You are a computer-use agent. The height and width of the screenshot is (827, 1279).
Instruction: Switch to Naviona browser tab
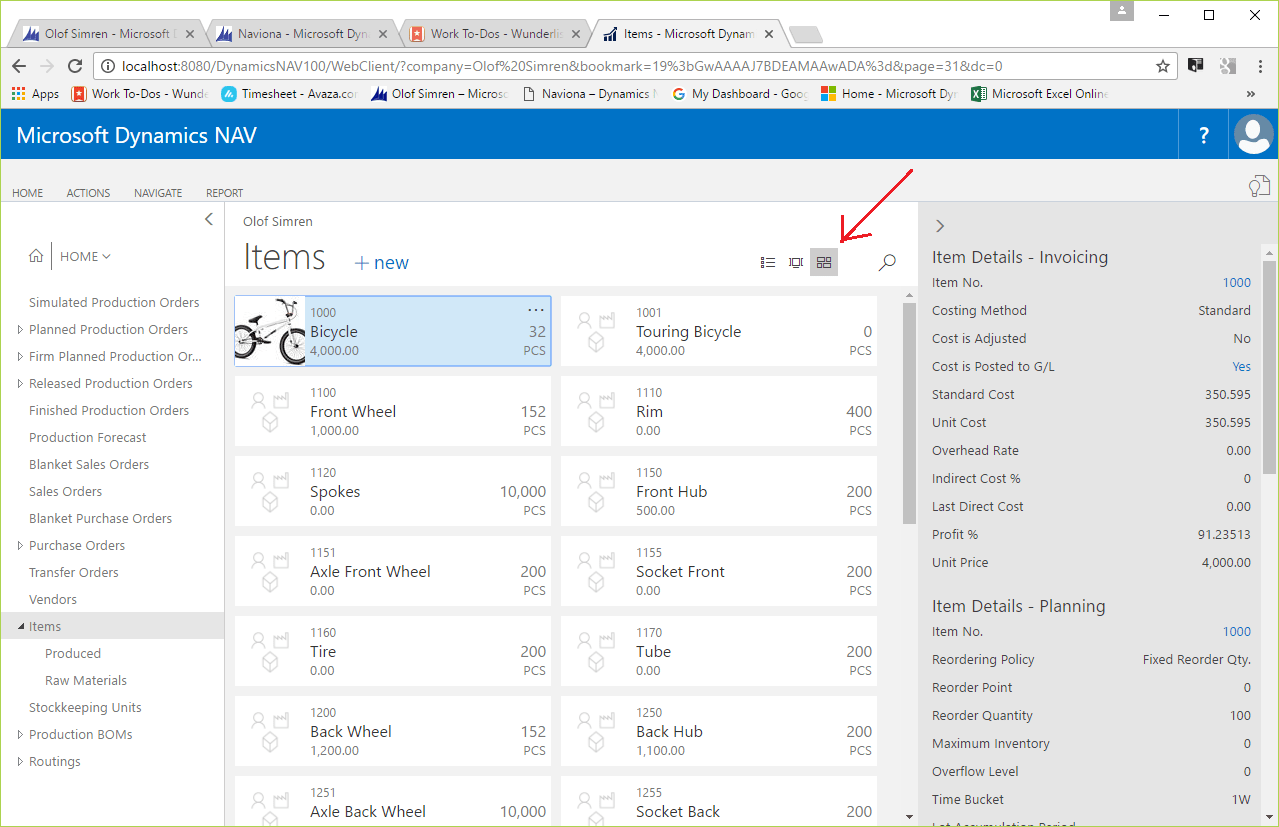(301, 34)
